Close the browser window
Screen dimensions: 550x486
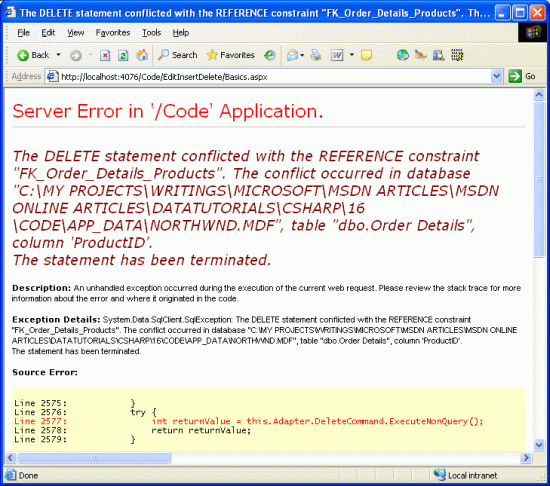pos(537,13)
